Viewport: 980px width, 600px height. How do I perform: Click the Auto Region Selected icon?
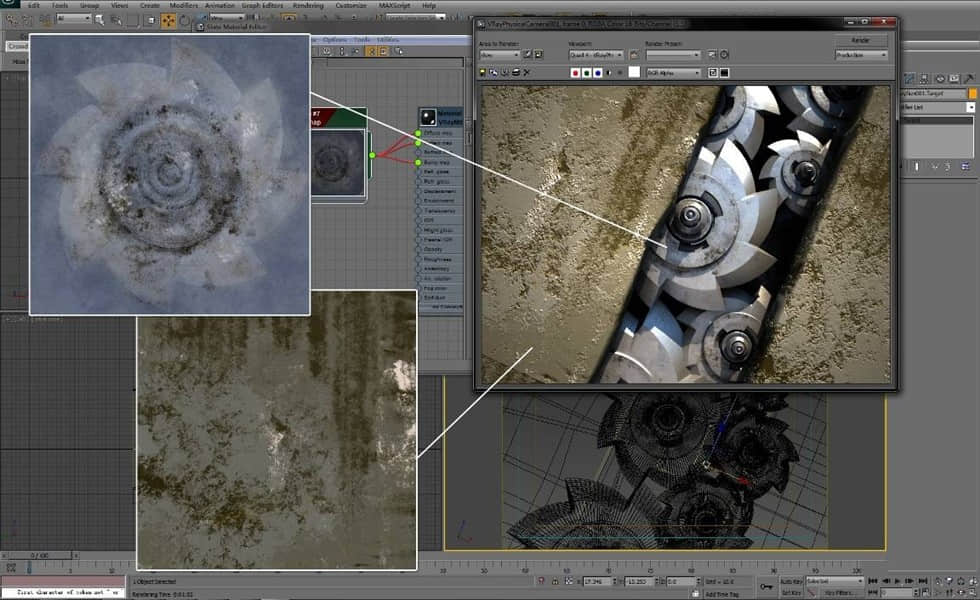[538, 55]
